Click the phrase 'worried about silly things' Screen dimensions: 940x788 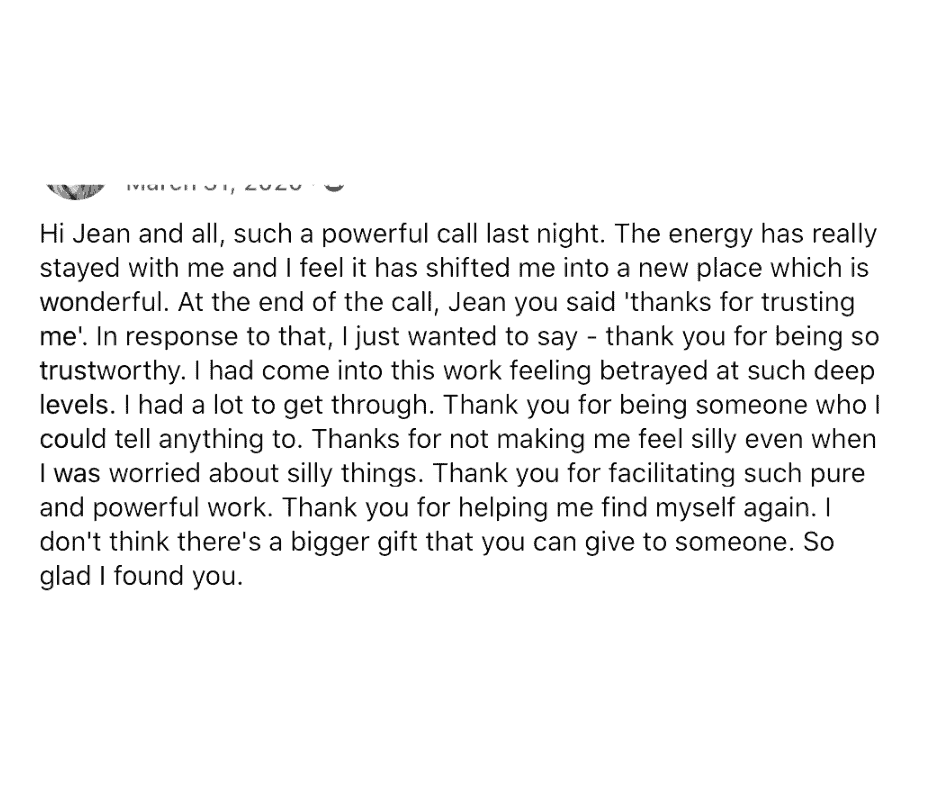(x=263, y=473)
